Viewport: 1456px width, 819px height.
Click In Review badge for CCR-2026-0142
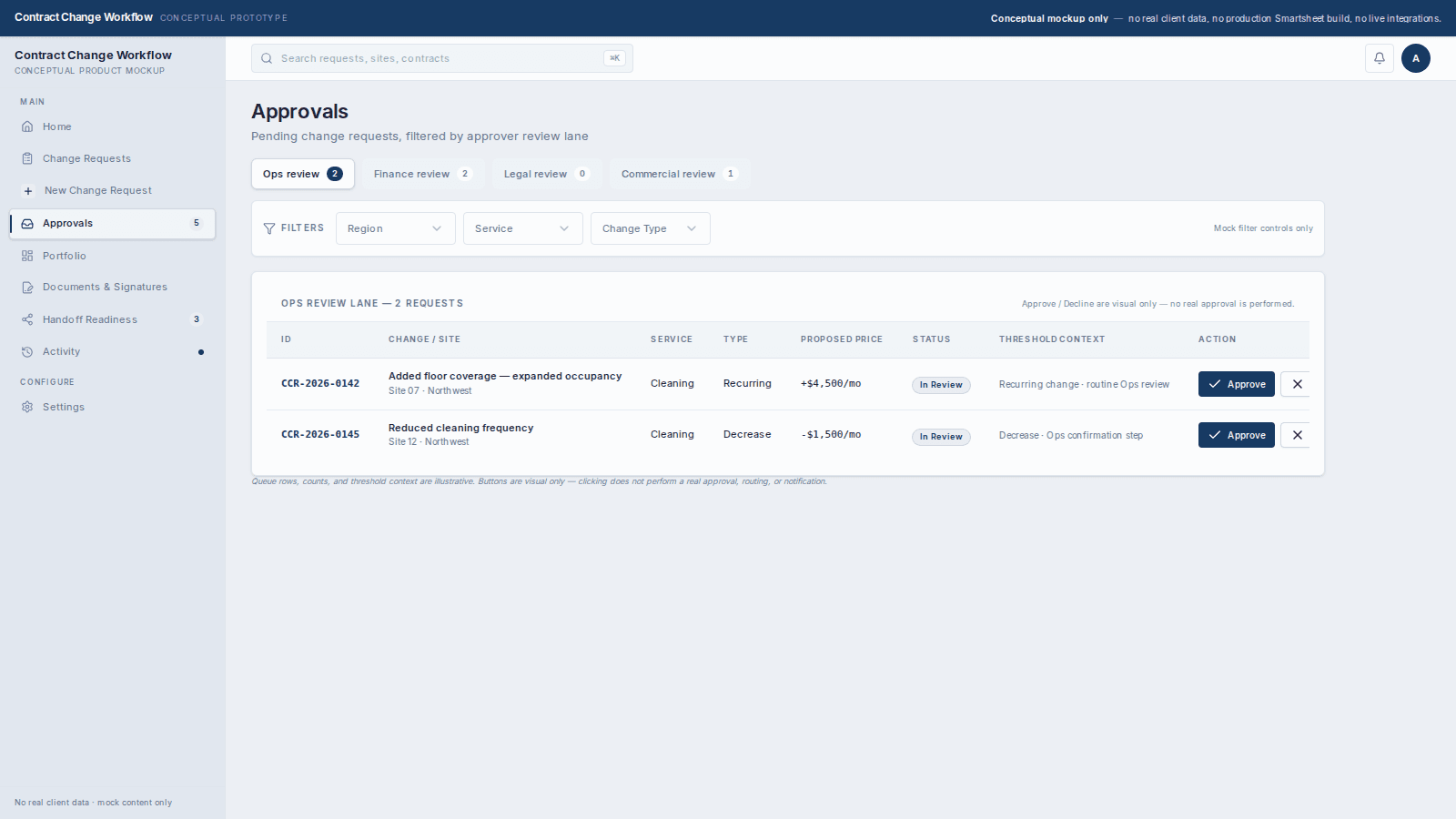(941, 385)
